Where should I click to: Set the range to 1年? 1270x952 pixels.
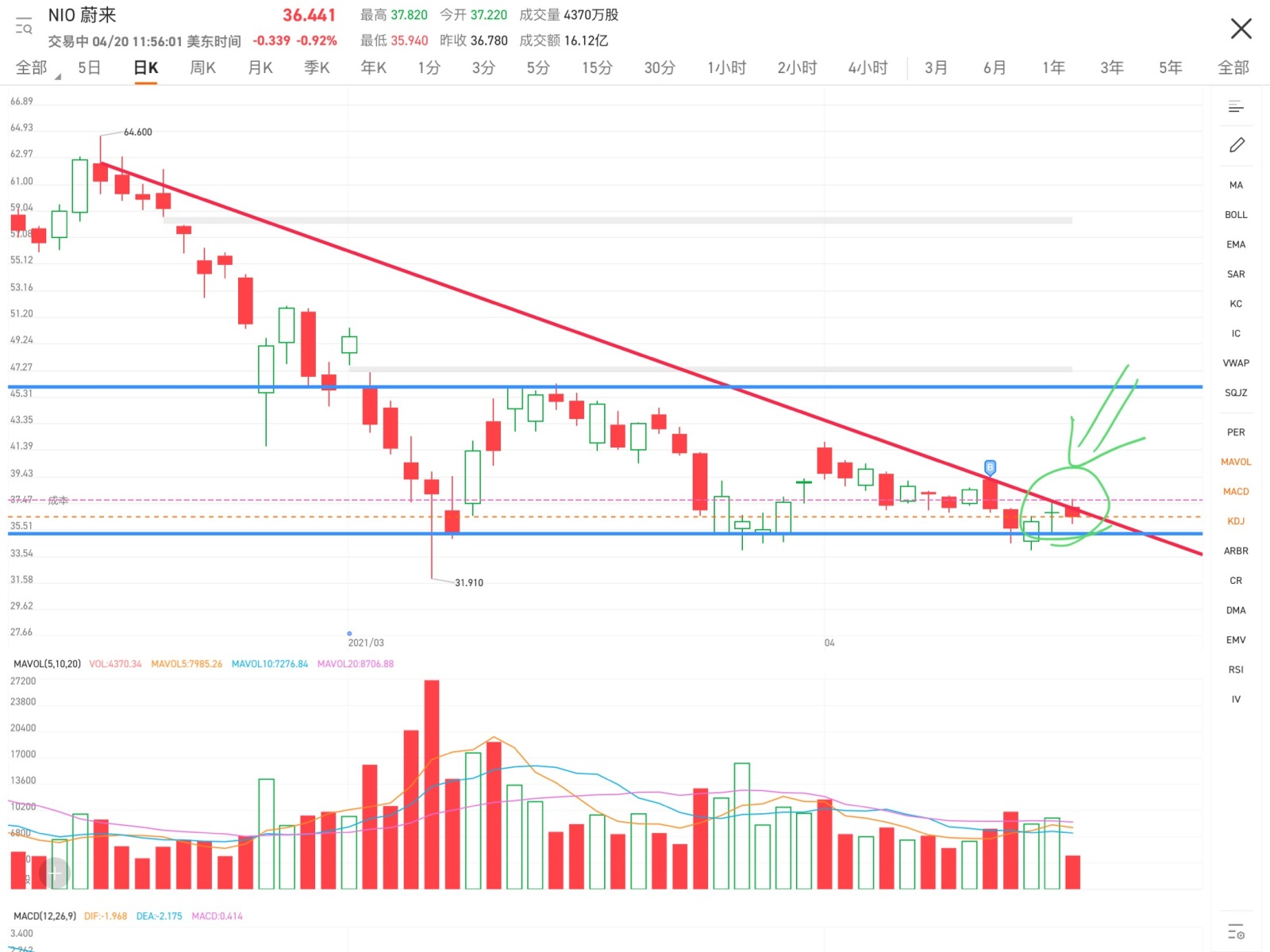point(1053,68)
